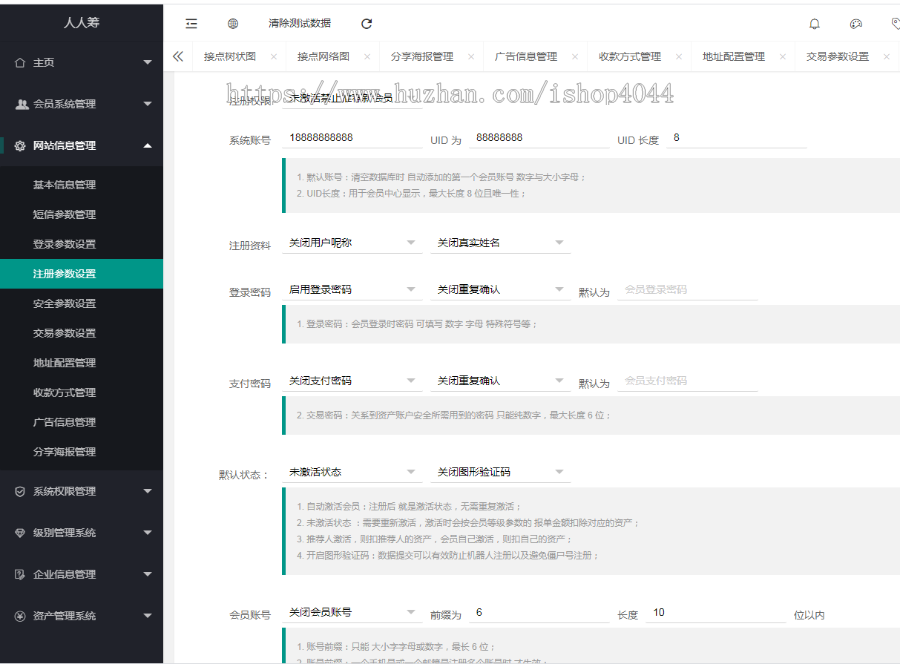This screenshot has height=664, width=900.
Task: Click the home icon beside 主页
Action: click(x=20, y=63)
